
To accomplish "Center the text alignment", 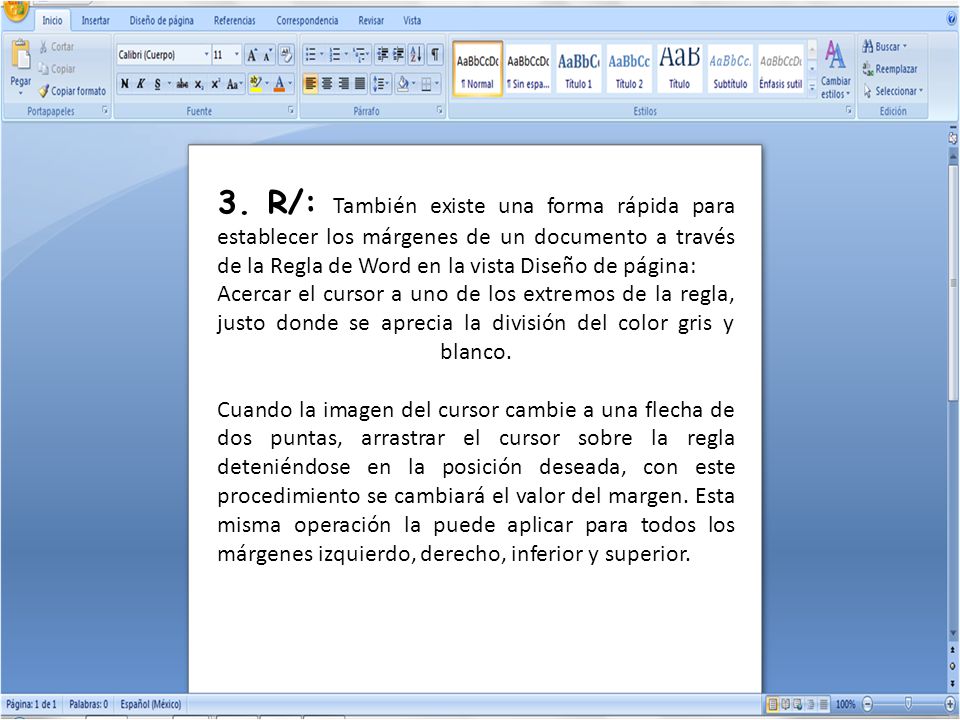I will (327, 83).
